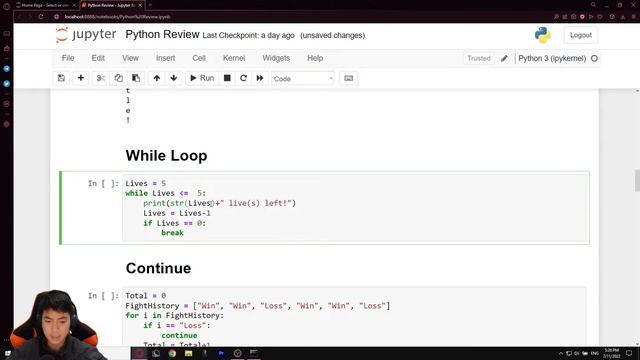The width and height of the screenshot is (640, 360).
Task: Click the taskbar clock and date
Action: (x=611, y=353)
